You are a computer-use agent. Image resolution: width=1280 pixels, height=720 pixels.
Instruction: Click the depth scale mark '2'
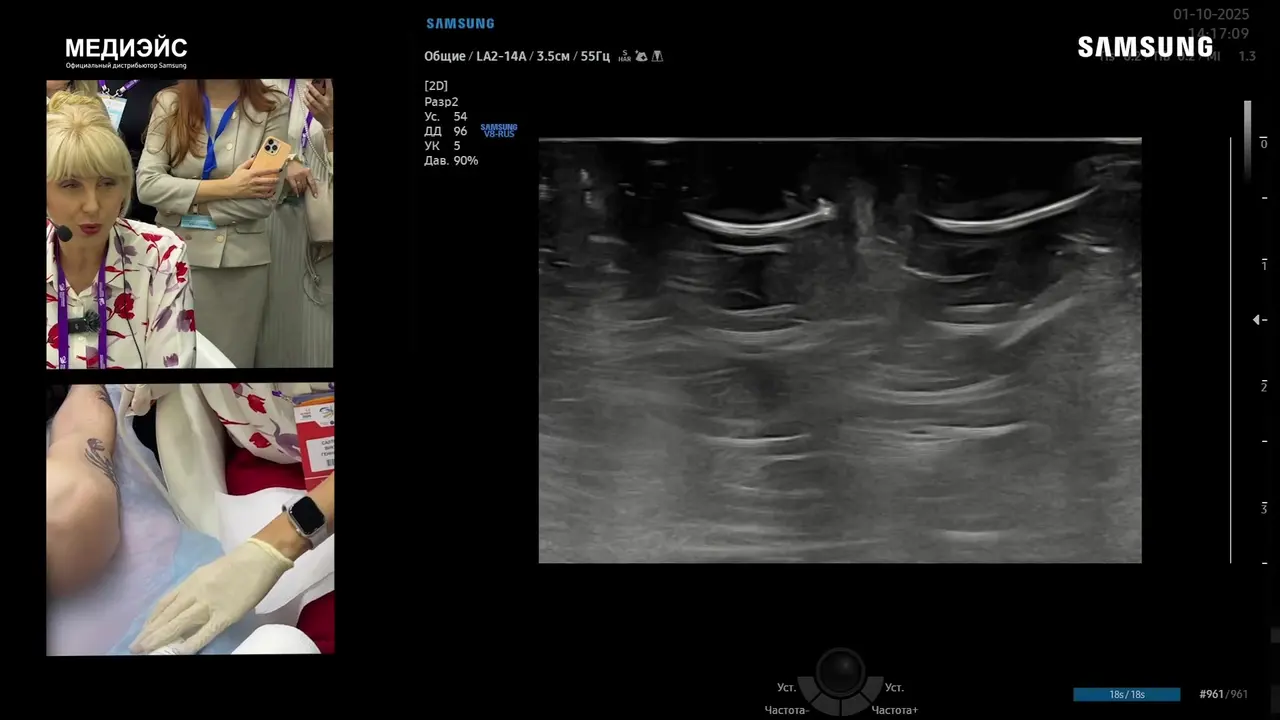tap(1264, 387)
